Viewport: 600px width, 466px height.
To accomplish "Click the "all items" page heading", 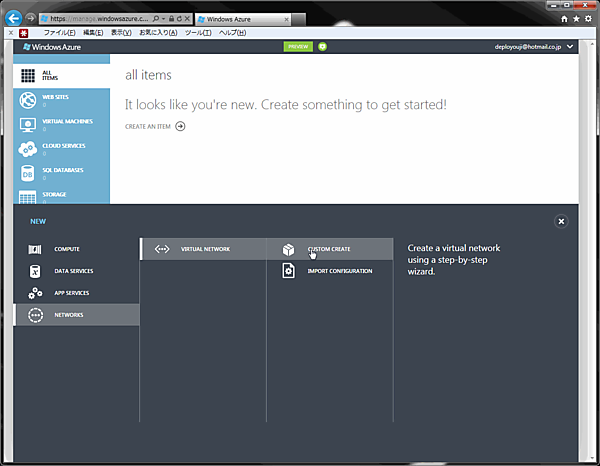I will click(148, 75).
